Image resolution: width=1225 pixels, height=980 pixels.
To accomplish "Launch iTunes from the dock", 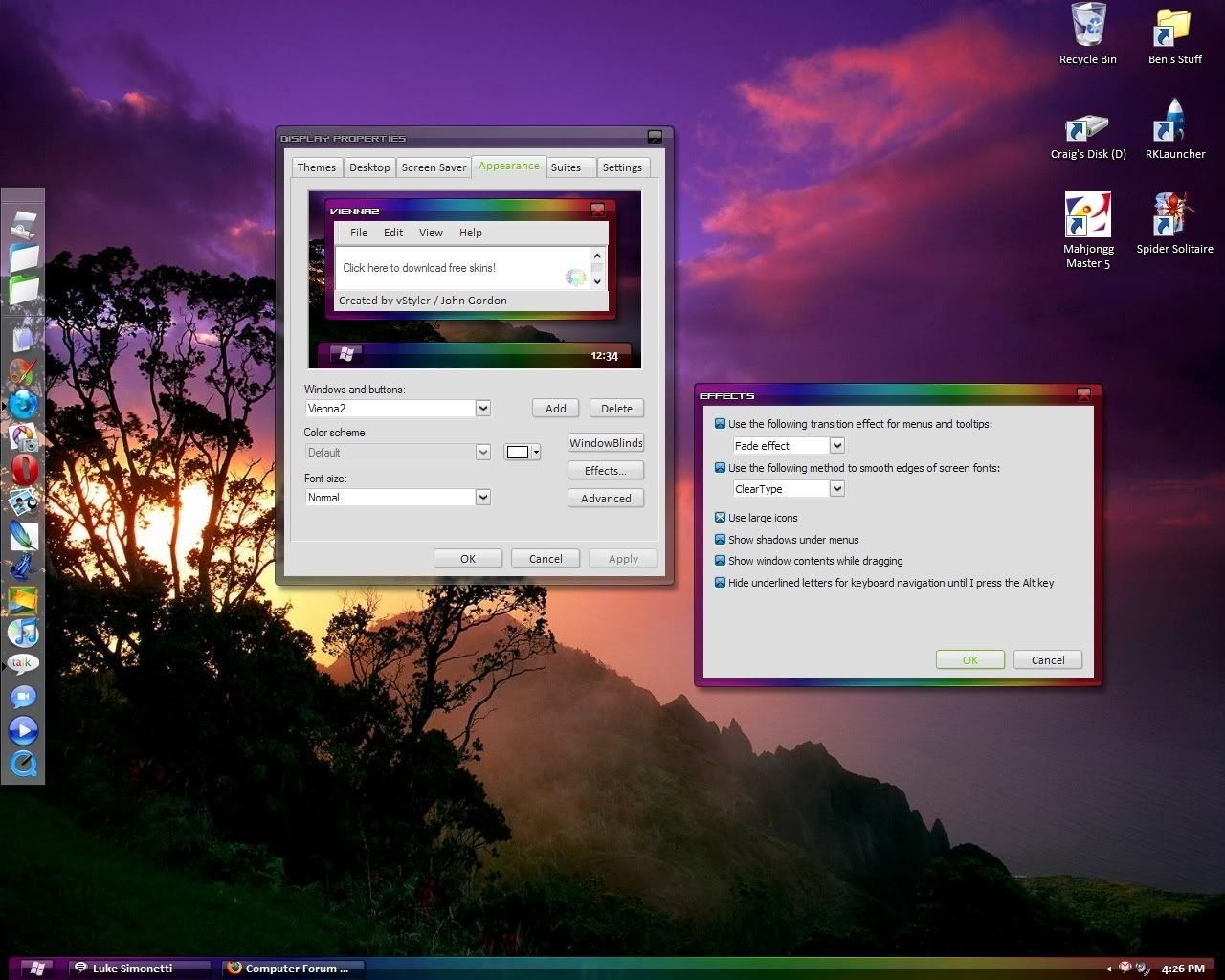I will coord(24,632).
